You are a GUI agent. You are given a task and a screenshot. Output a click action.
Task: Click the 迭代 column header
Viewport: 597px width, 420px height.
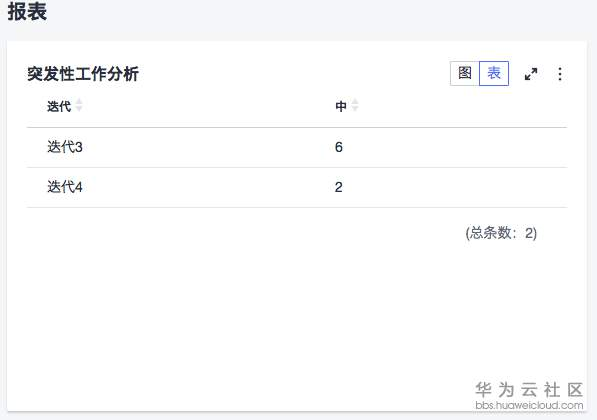point(59,106)
